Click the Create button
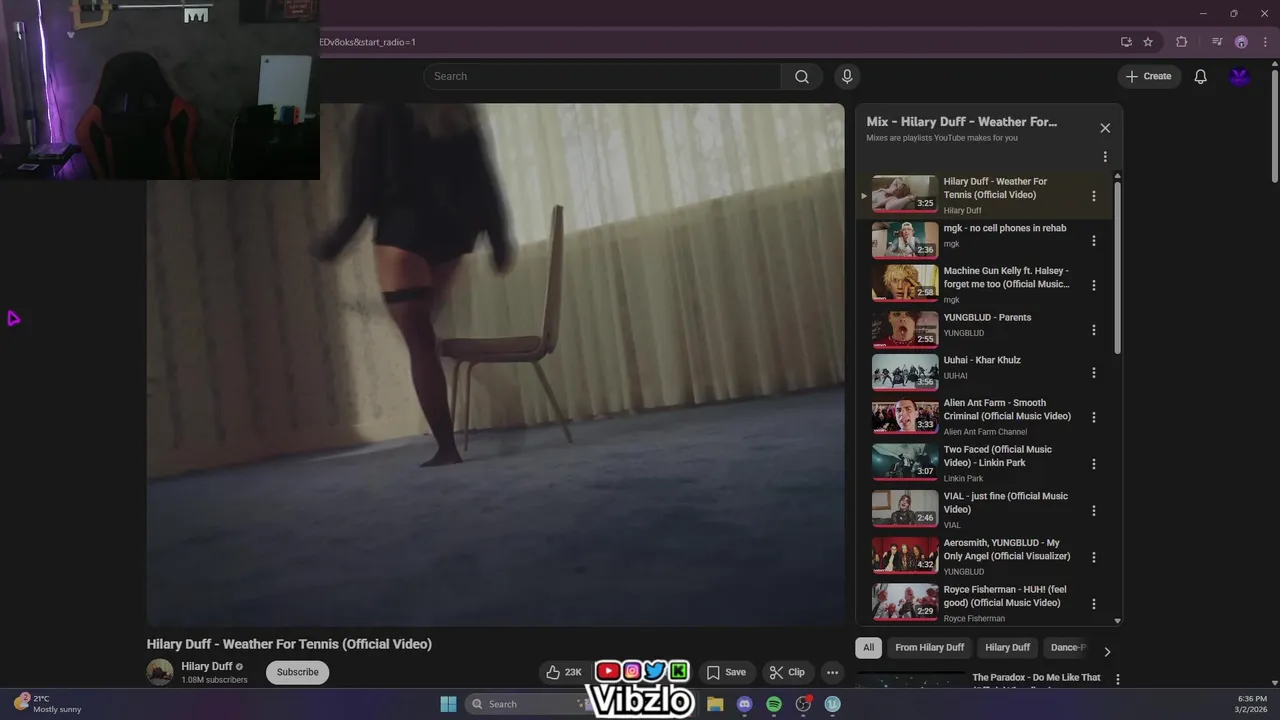This screenshot has width=1280, height=720. click(x=1149, y=77)
